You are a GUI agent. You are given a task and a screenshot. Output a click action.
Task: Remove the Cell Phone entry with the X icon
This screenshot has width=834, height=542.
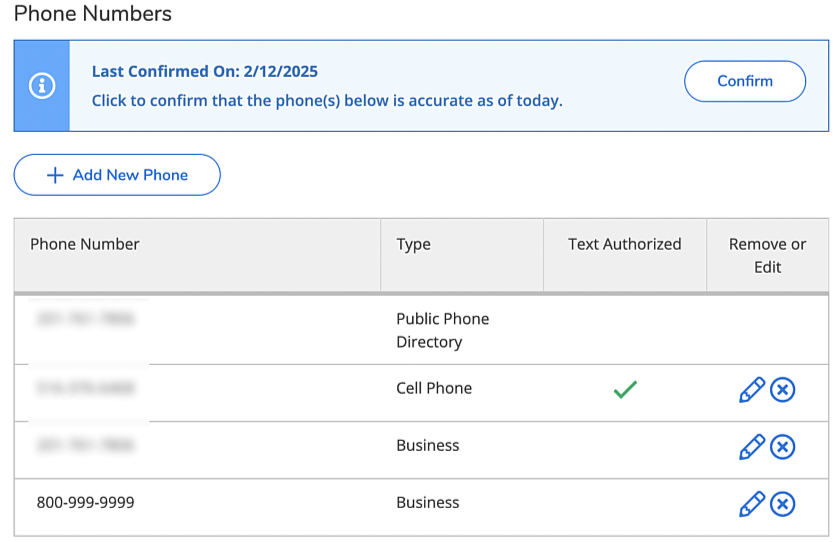click(783, 390)
